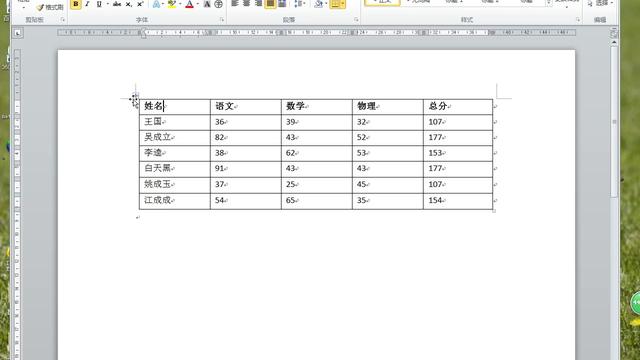Click the character shading icon
The width and height of the screenshot is (640, 360).
pos(207,4)
